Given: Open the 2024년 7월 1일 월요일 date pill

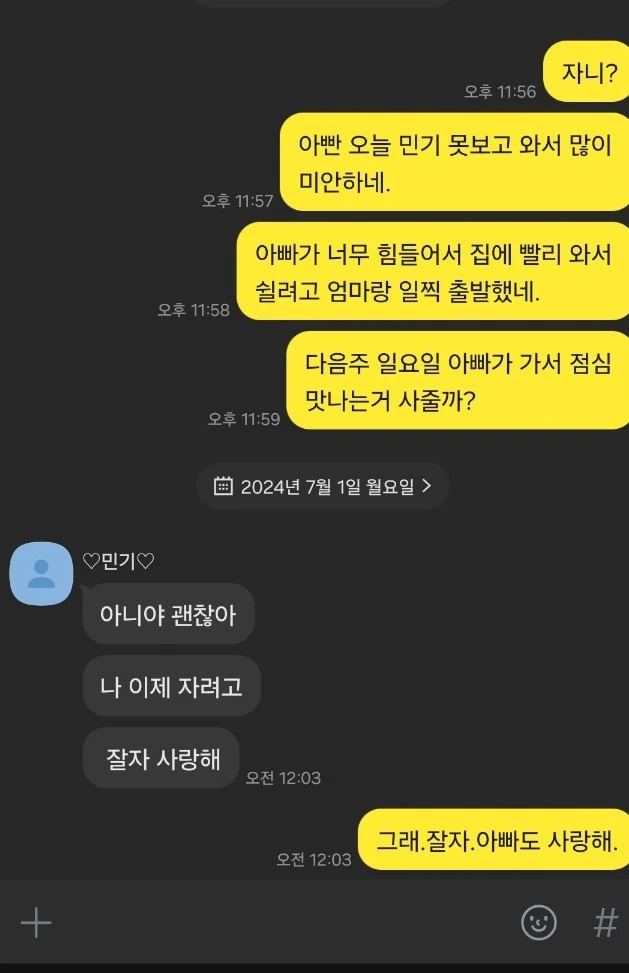Looking at the screenshot, I should [323, 486].
